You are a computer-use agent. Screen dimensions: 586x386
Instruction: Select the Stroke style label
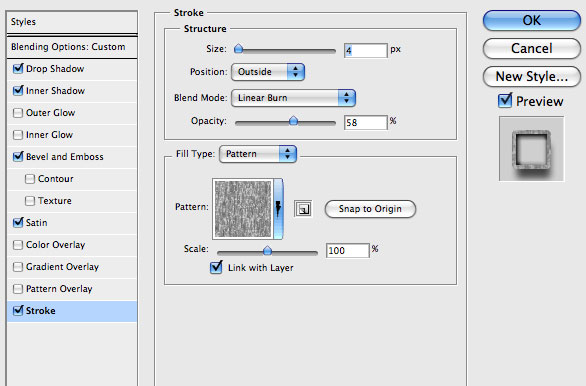(x=40, y=311)
